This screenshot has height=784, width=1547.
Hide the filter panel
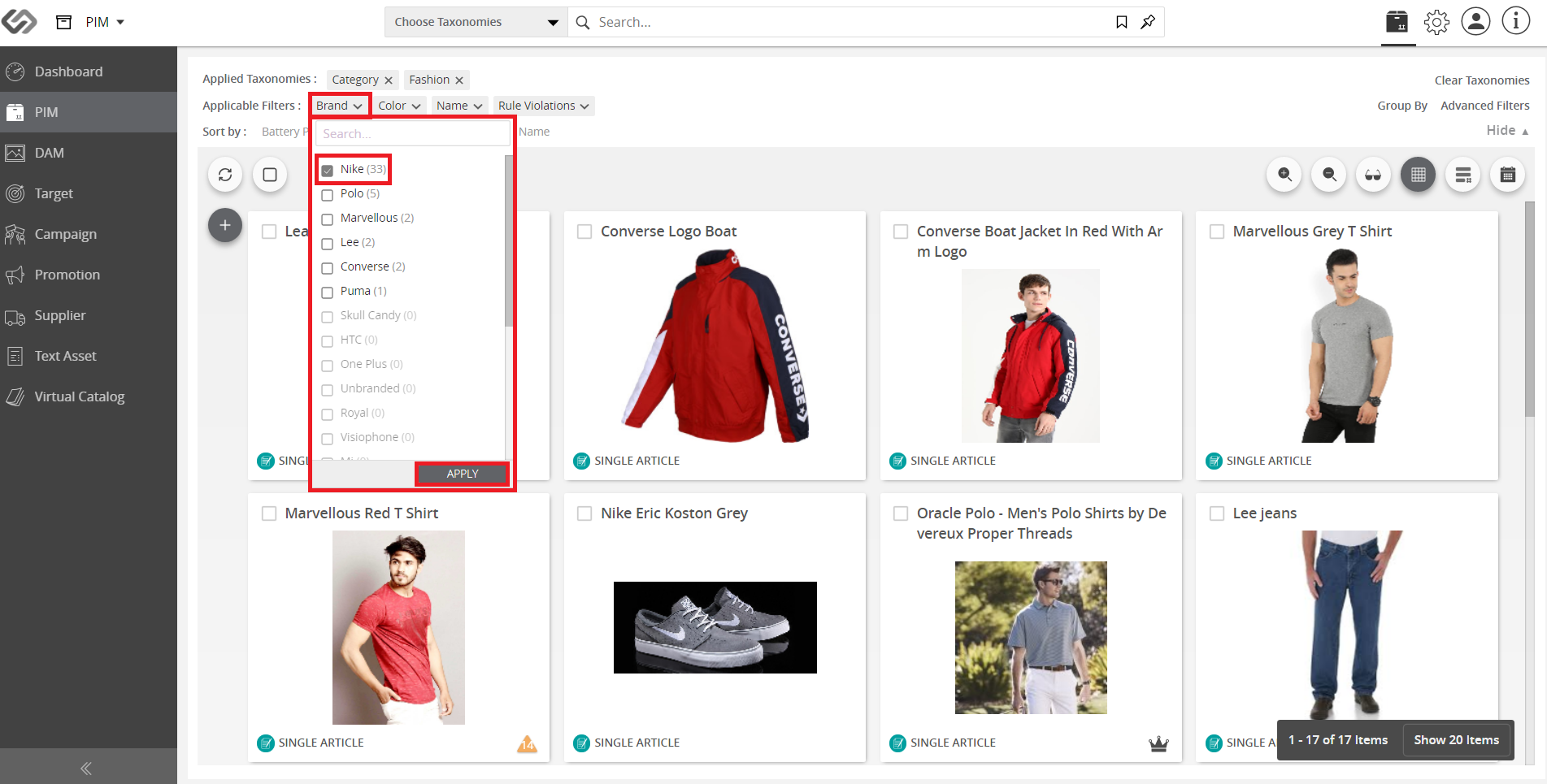click(x=1507, y=131)
